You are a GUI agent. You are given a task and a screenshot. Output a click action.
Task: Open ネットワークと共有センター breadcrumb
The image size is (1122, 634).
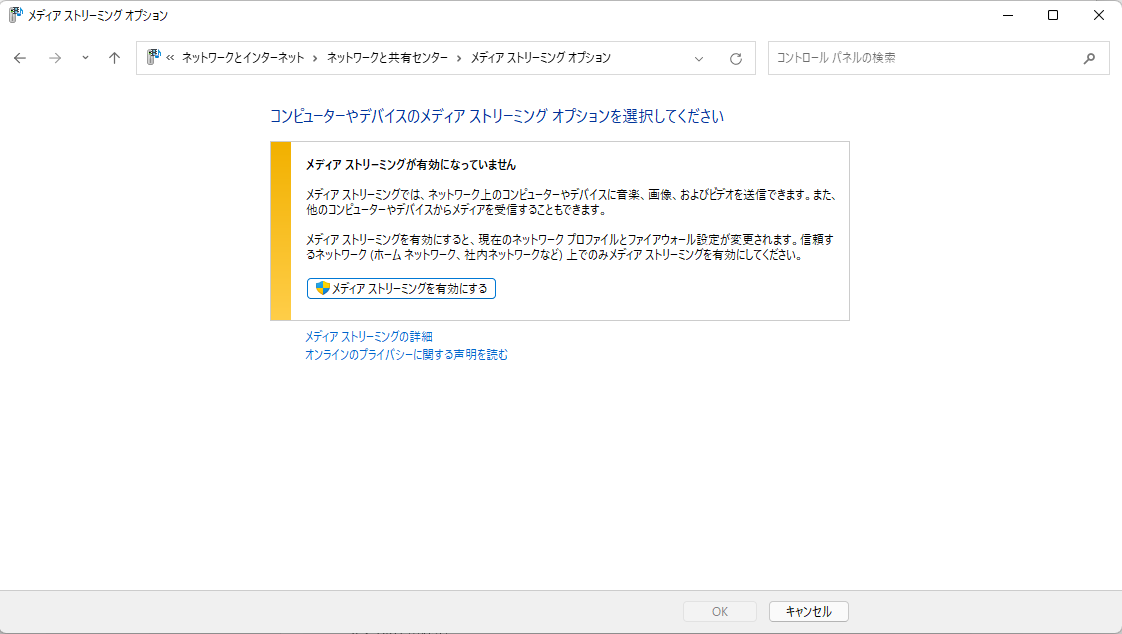[386, 58]
